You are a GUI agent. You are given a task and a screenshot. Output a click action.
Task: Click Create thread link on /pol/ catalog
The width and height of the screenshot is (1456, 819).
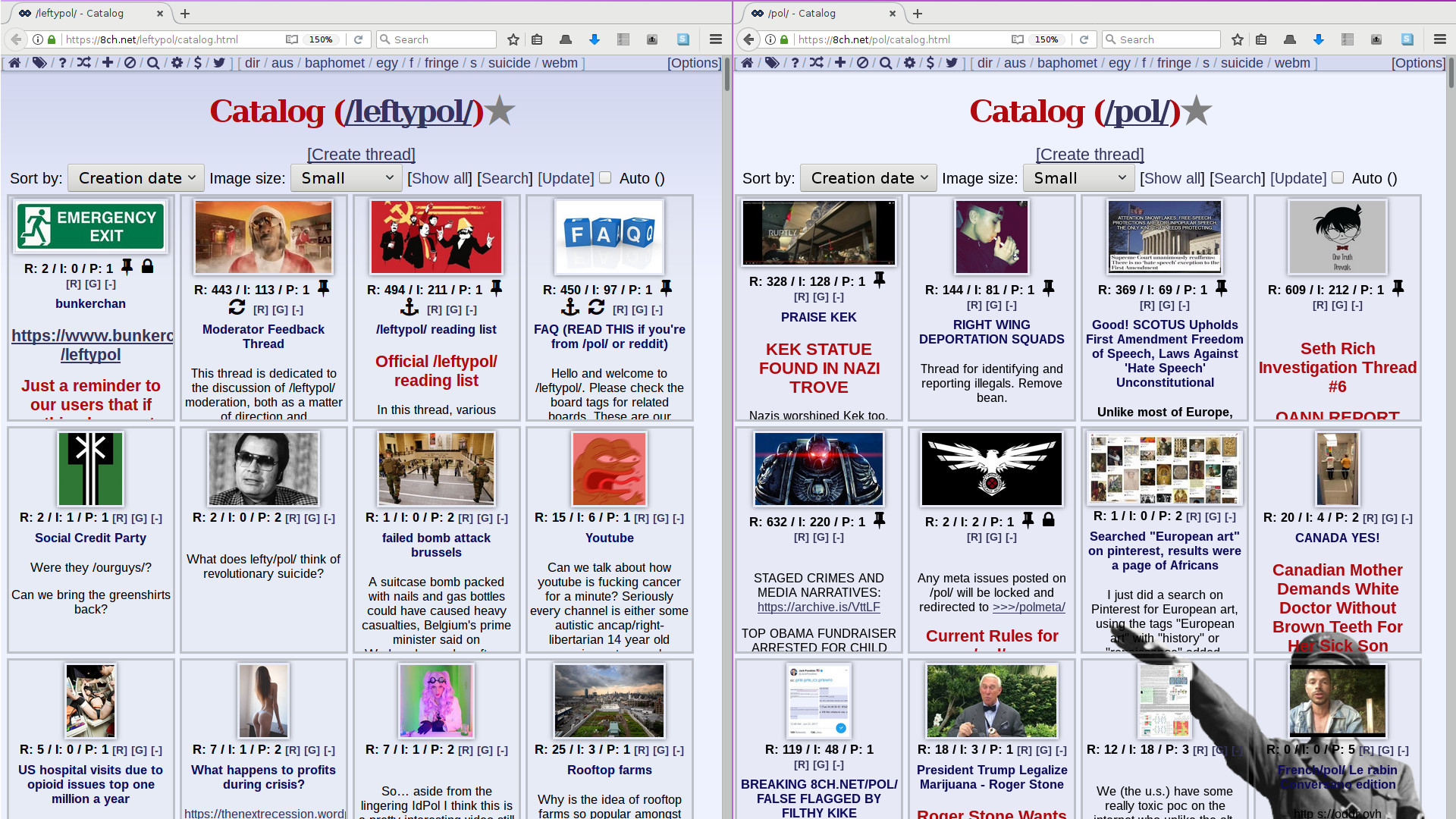tap(1090, 155)
